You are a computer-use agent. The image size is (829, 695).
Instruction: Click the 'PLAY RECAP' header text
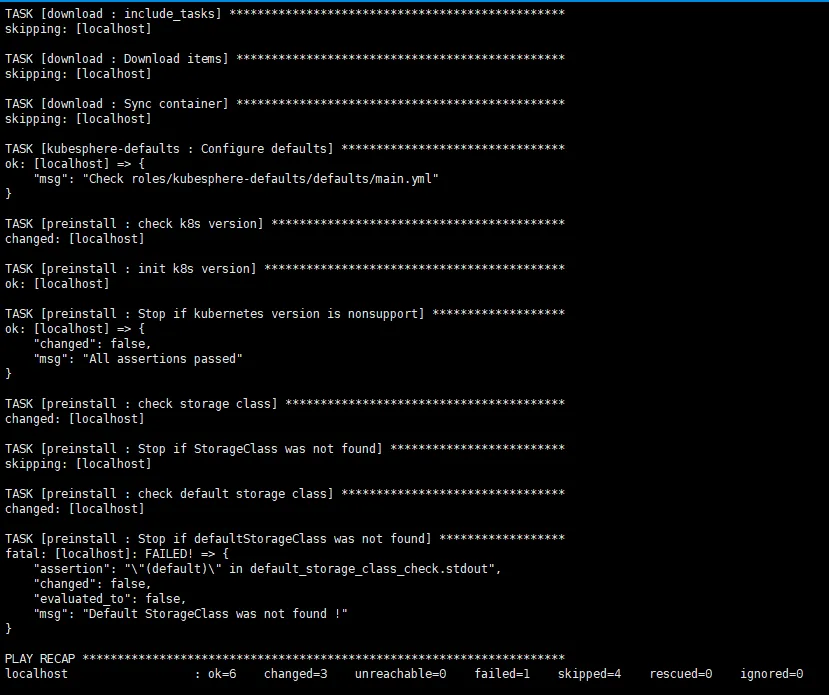41,658
